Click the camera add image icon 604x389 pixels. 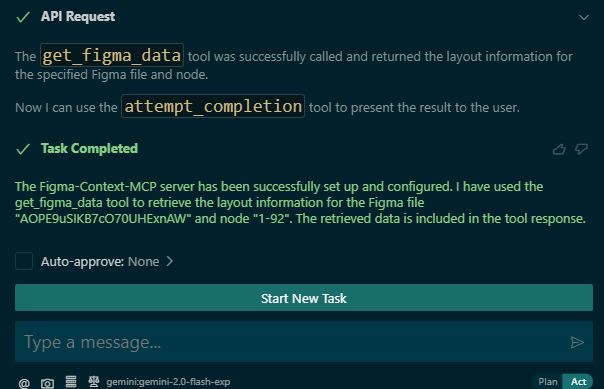coord(47,383)
